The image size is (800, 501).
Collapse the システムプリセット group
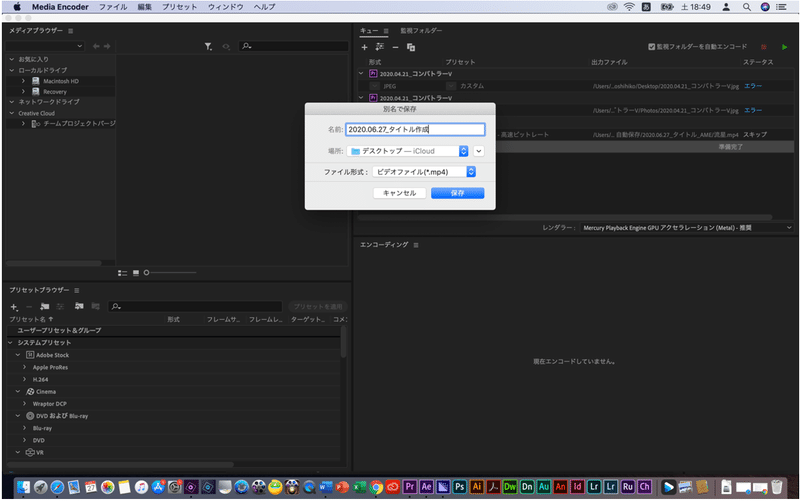(x=10, y=342)
